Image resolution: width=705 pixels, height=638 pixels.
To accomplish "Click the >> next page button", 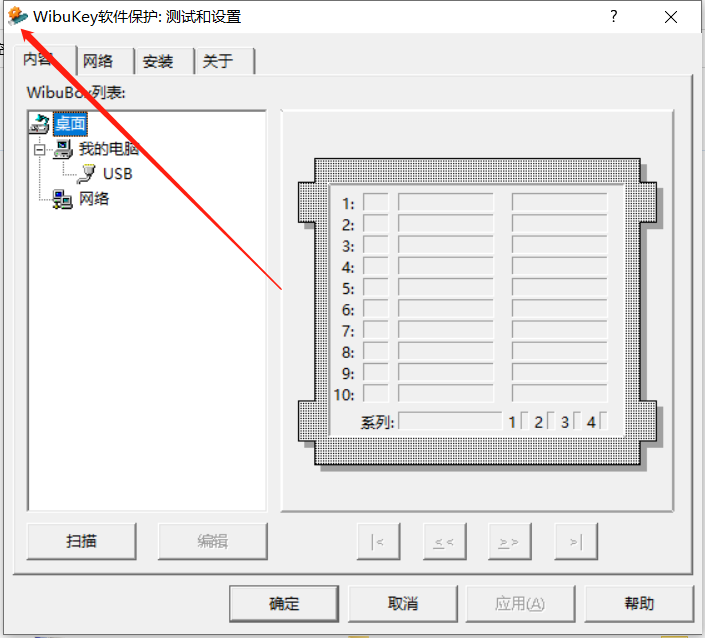I will [510, 542].
